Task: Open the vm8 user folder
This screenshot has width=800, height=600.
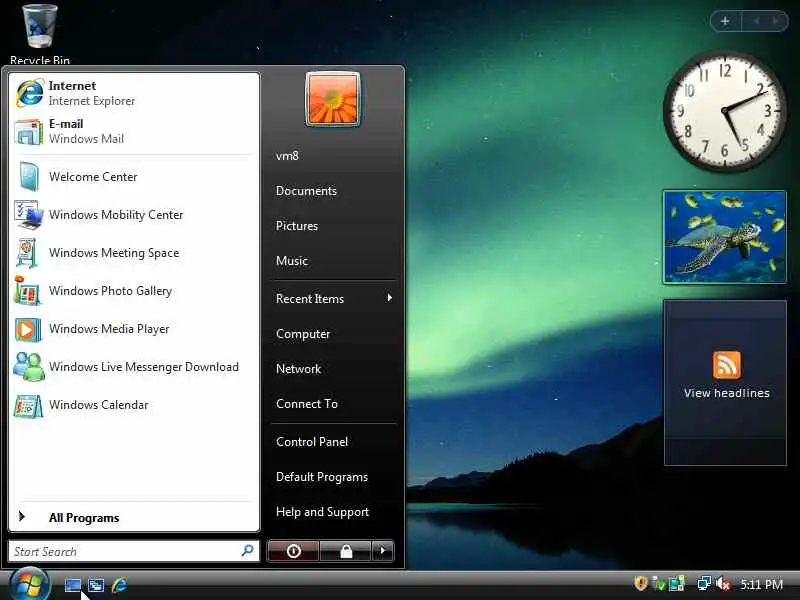Action: [x=287, y=156]
